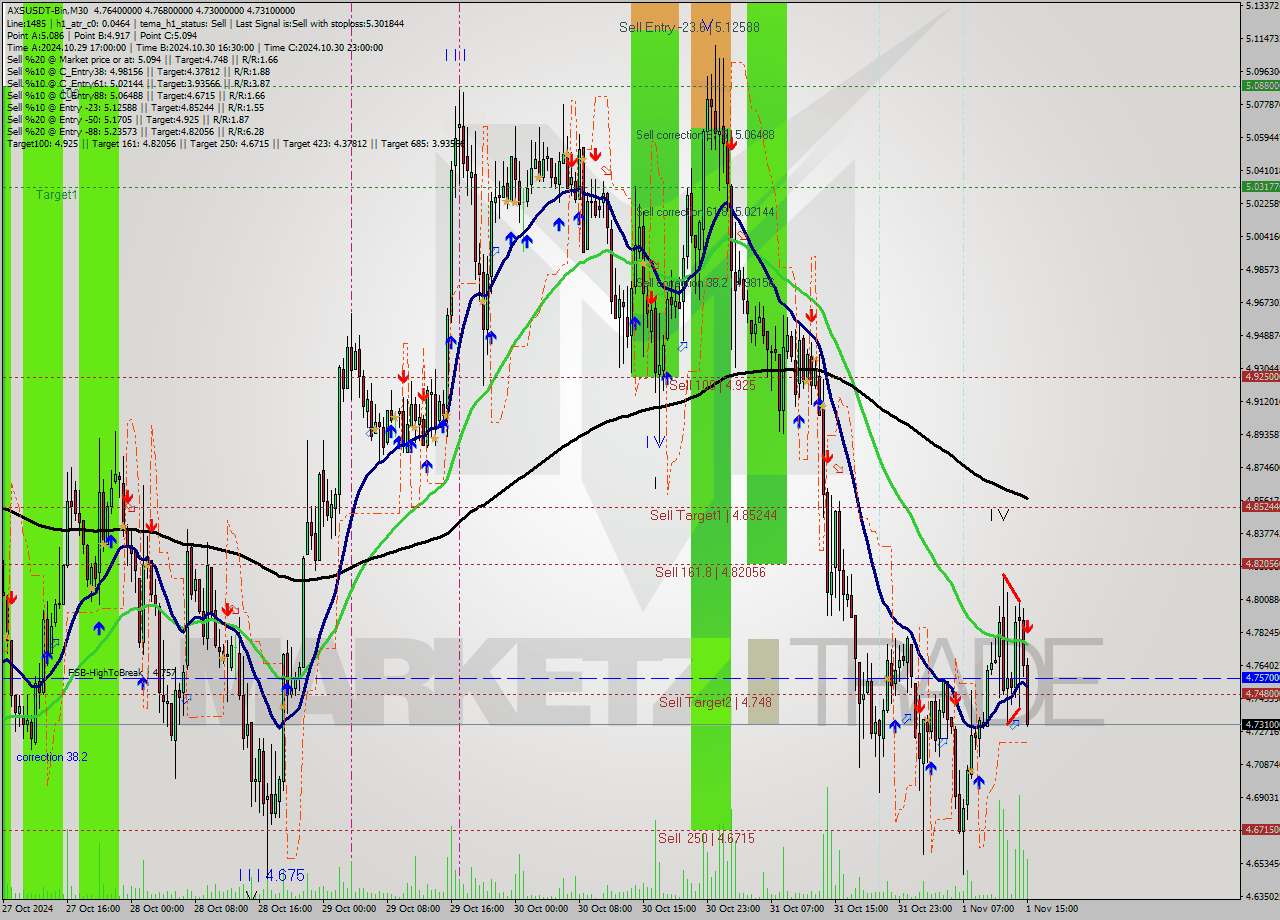Click the '28 Oct 16:00' time axis label

point(284,909)
